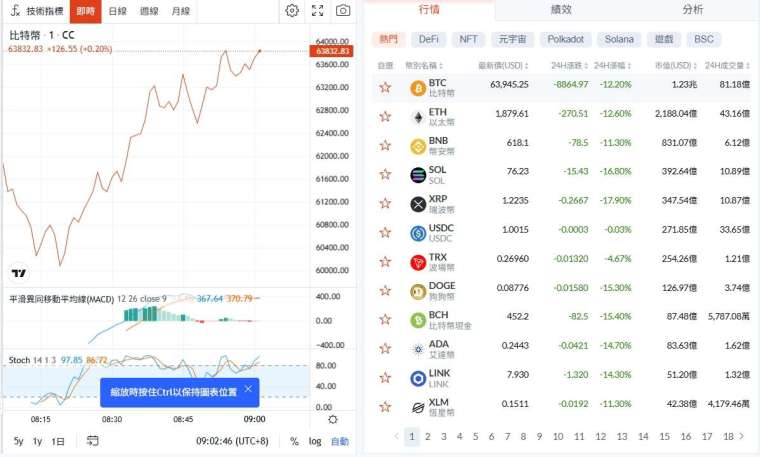
Task: Toggle percentage scale on chart
Action: pyautogui.click(x=294, y=441)
